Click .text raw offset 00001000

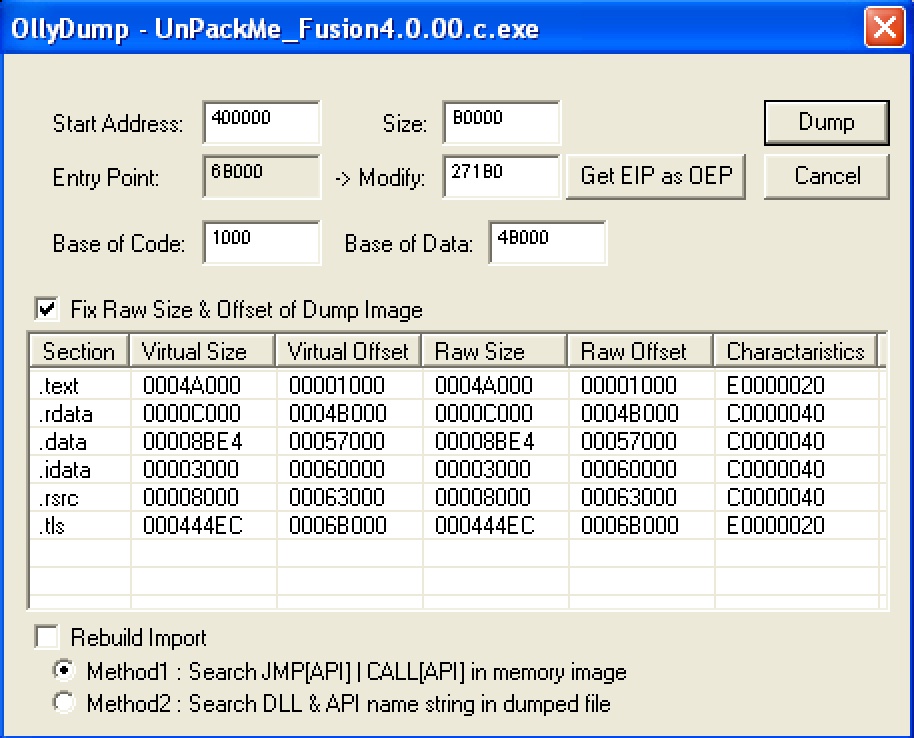pos(629,385)
